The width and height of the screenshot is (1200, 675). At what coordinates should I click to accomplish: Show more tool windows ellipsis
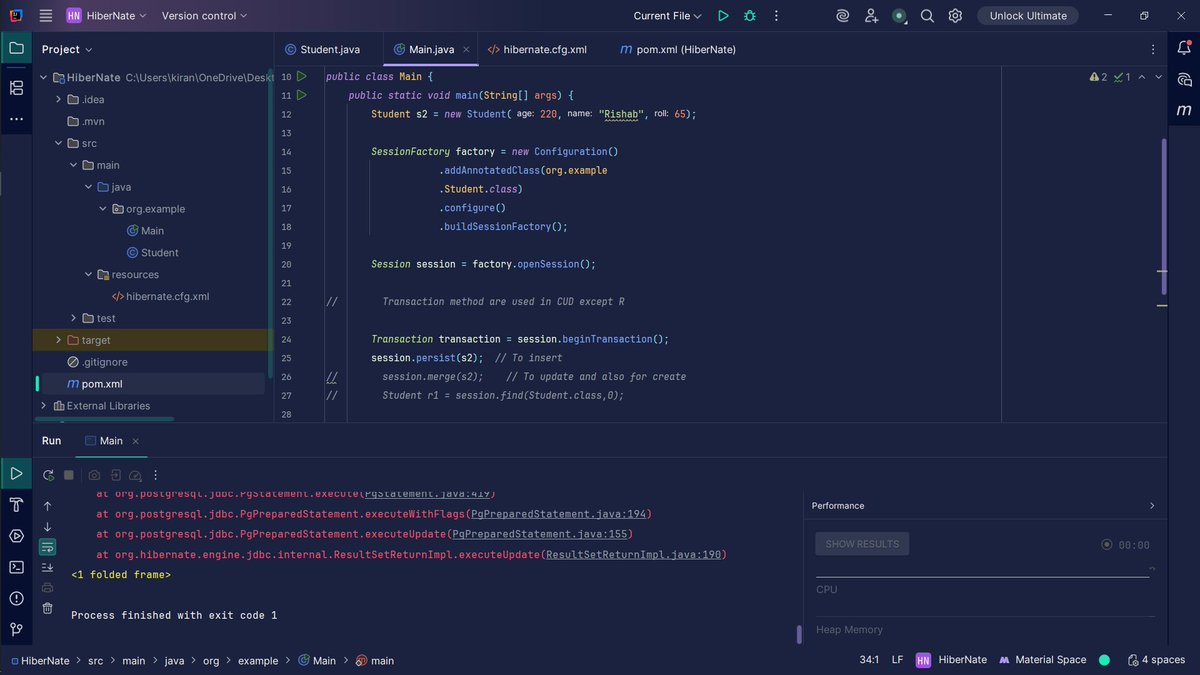click(16, 119)
